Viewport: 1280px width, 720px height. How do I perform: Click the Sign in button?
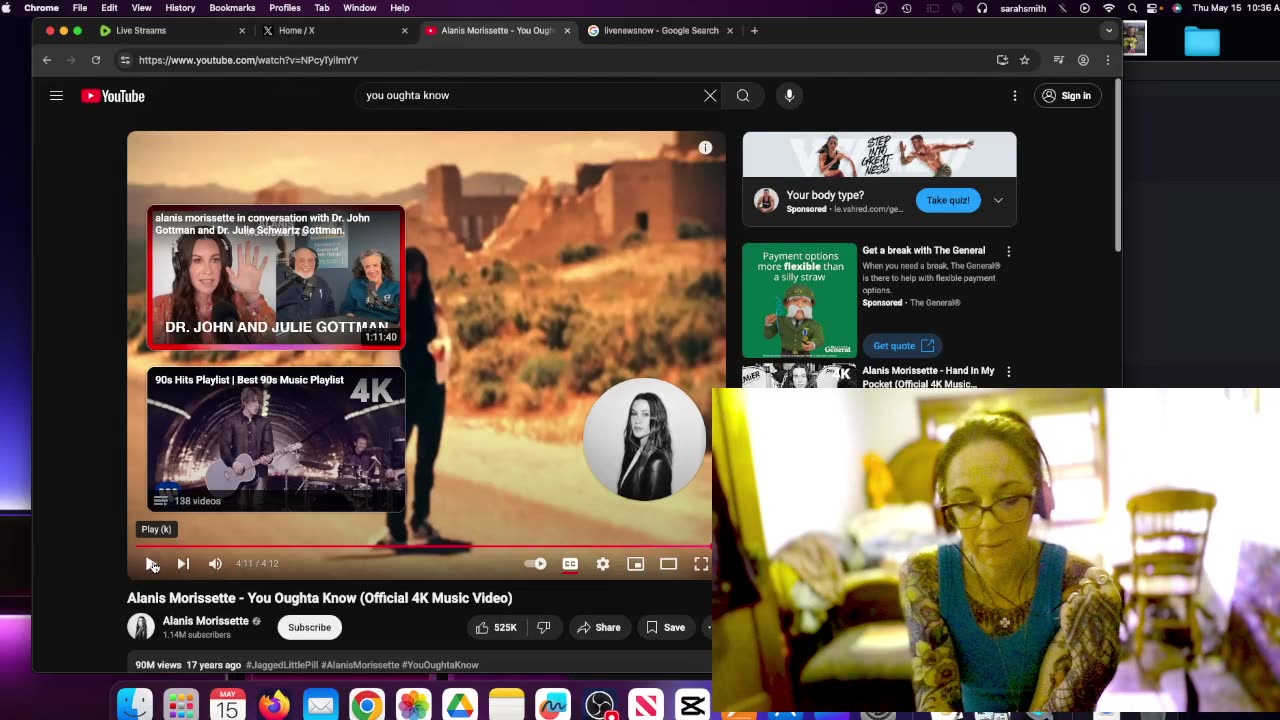[x=1067, y=96]
